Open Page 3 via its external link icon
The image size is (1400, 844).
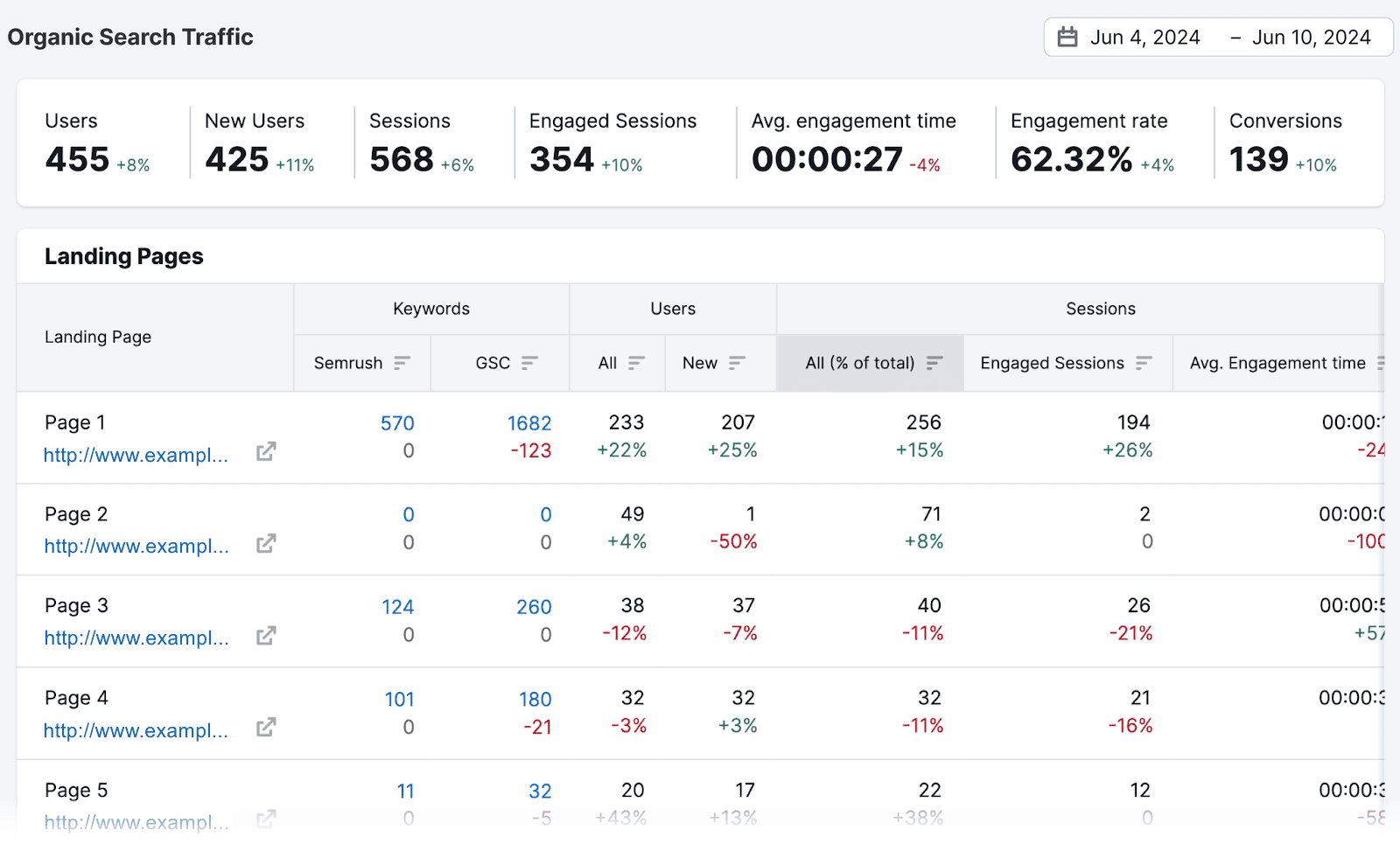pos(265,636)
